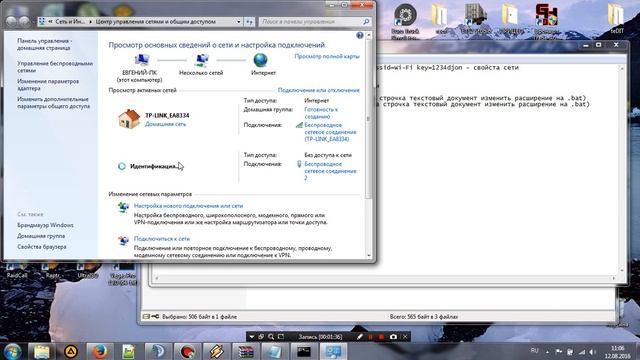Click the 'Несколько сетей' network map icon
Image resolution: width=640 pixels, height=360 pixels.
(202, 60)
